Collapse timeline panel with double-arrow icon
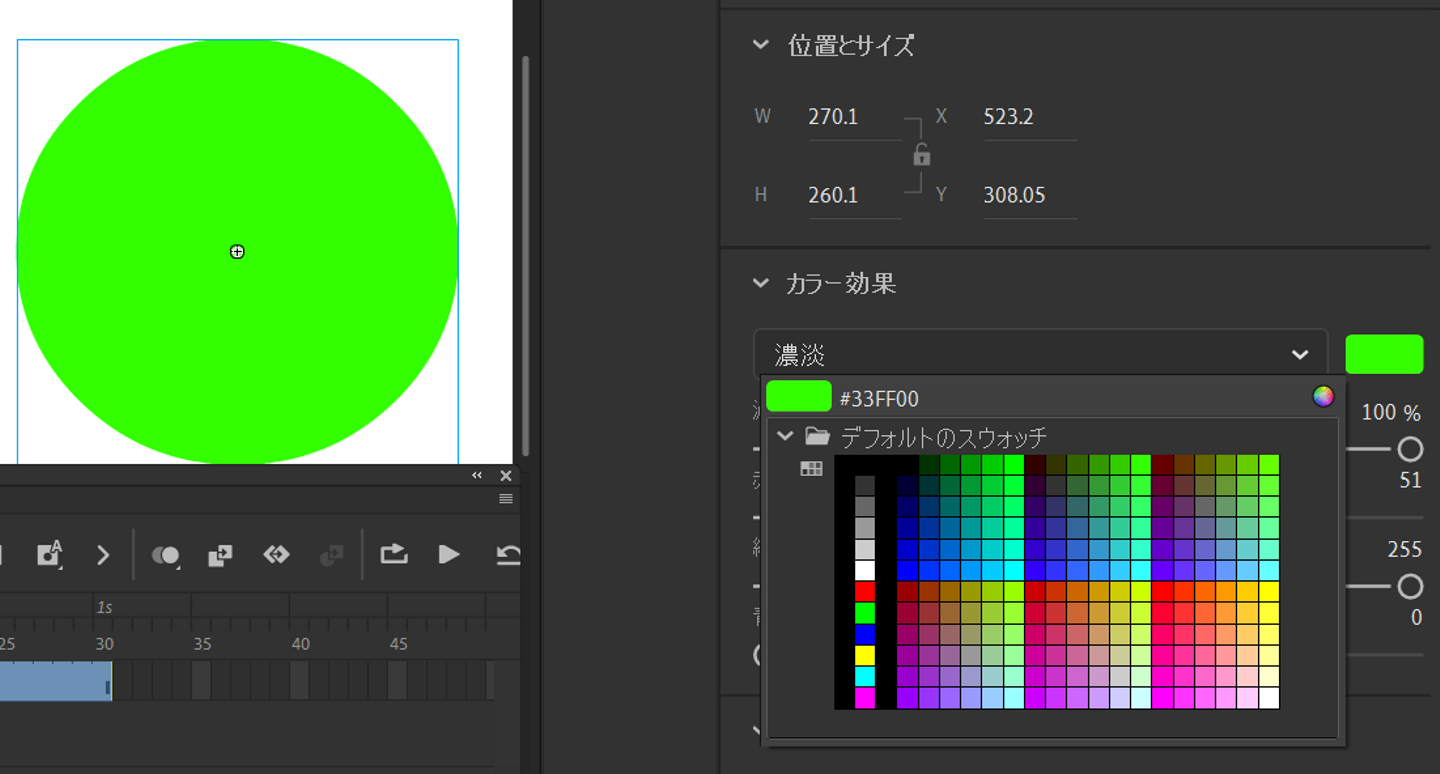The image size is (1440, 774). (477, 476)
